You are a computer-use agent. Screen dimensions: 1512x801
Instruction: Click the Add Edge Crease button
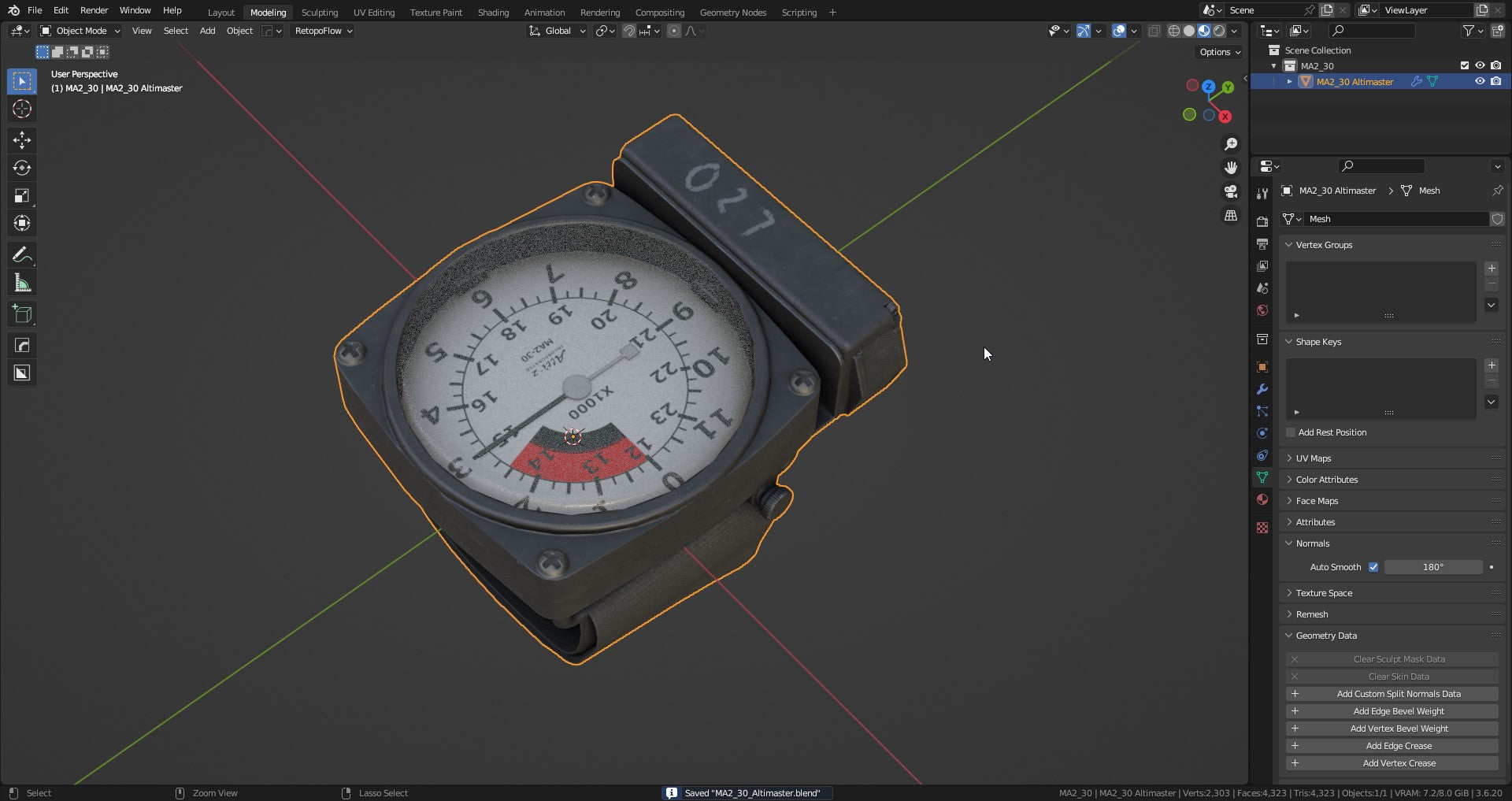1398,746
